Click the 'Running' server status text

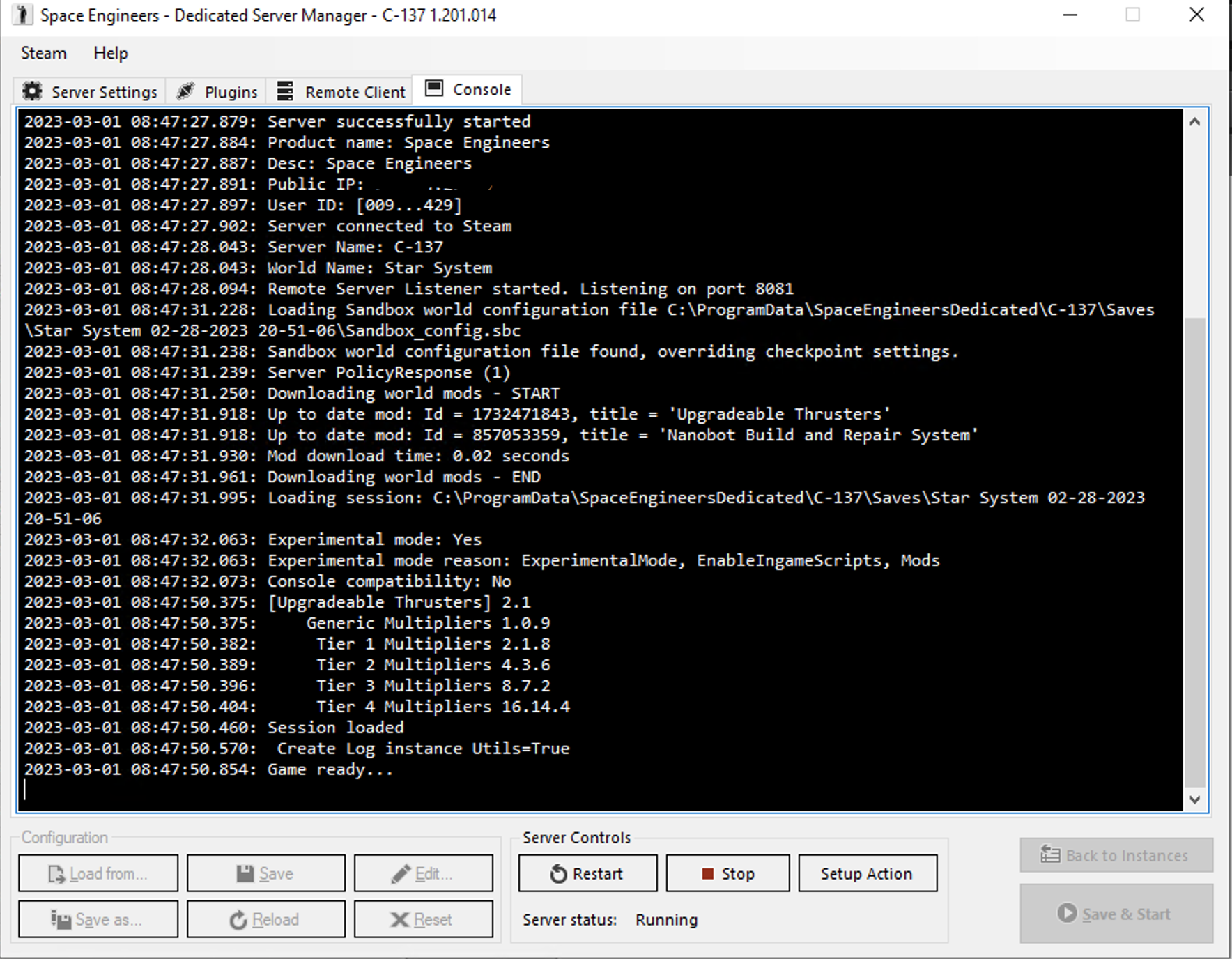666,920
